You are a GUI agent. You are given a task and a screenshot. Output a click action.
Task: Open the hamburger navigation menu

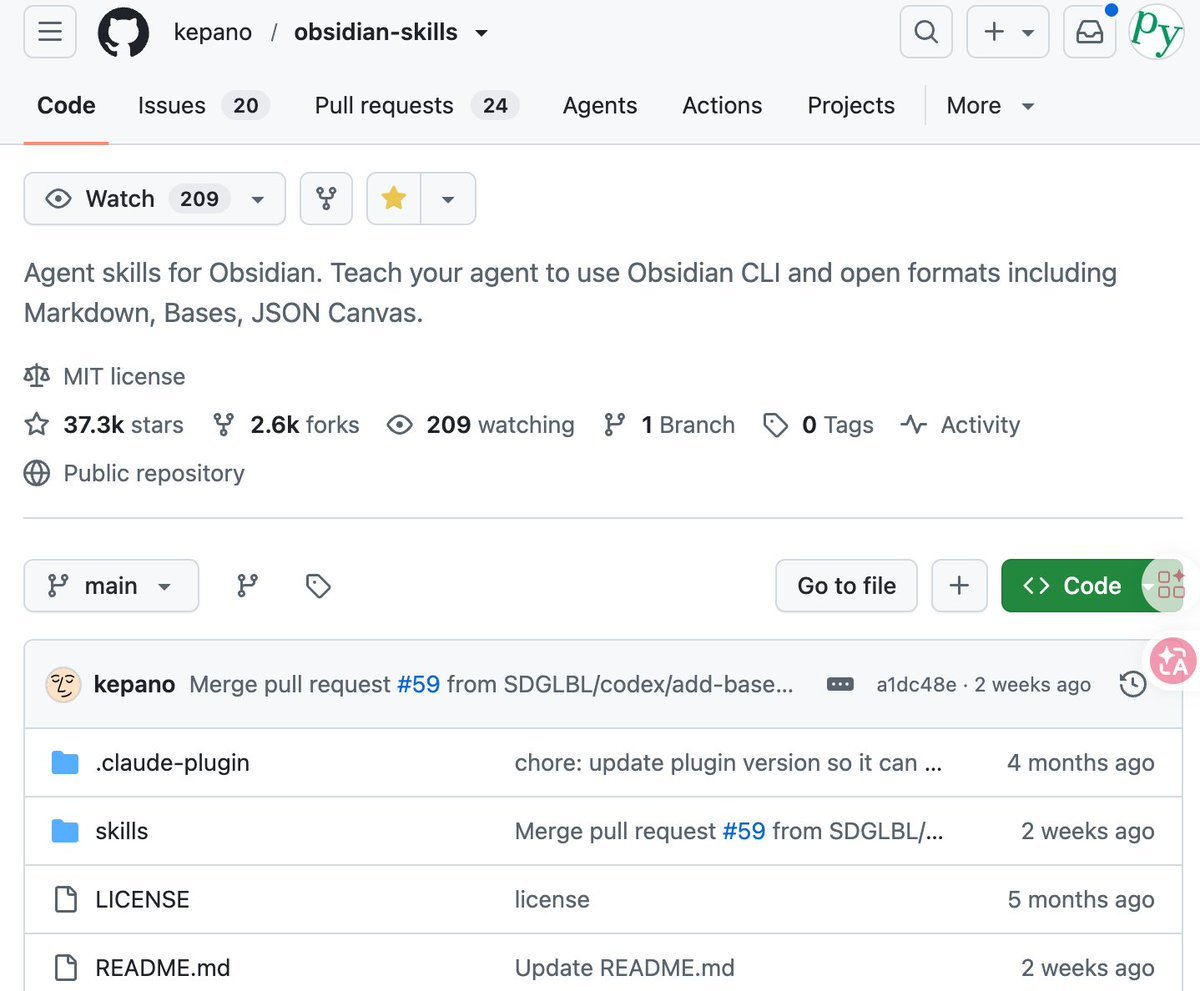point(50,32)
